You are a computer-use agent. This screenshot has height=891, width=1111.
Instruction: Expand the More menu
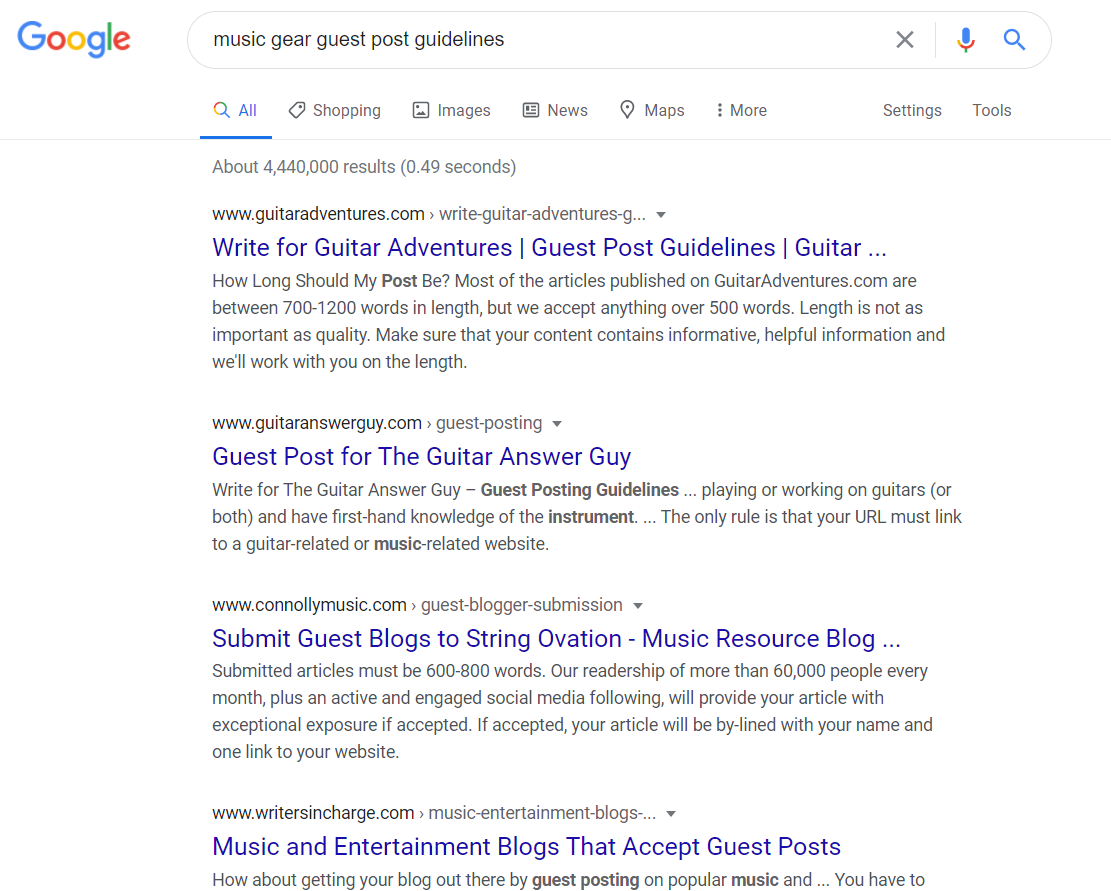(x=740, y=111)
